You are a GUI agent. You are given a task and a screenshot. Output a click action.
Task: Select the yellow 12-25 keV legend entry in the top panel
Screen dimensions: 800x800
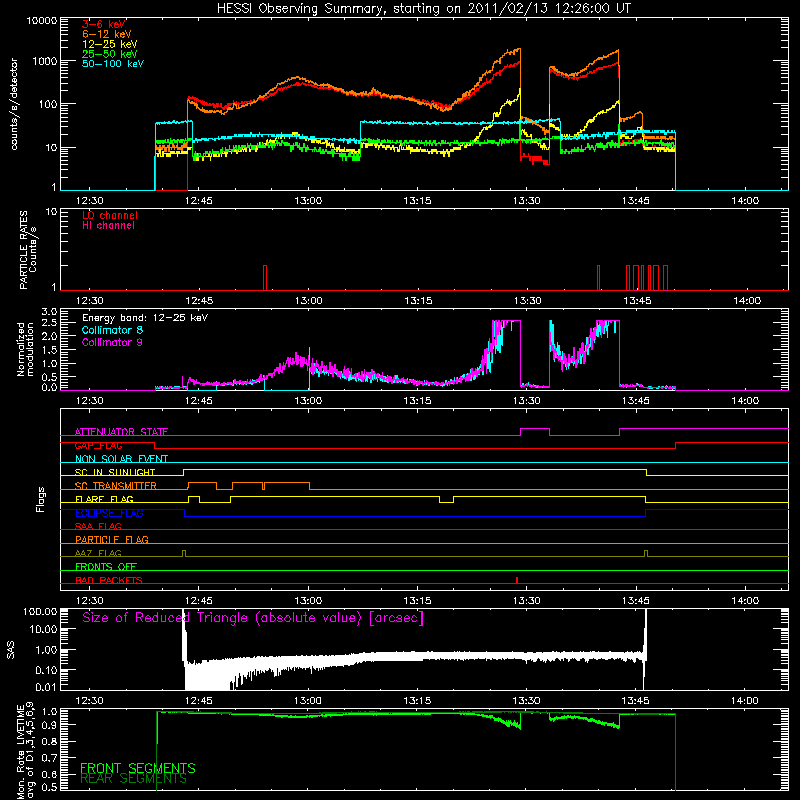click(x=109, y=44)
